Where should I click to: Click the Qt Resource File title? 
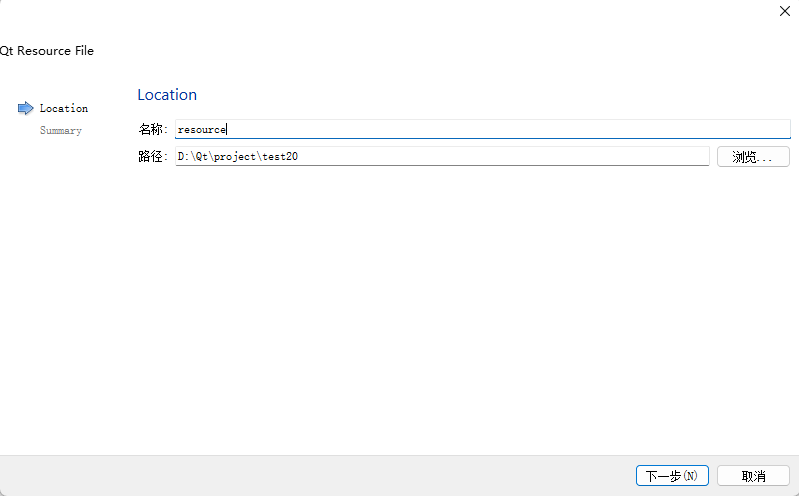(47, 51)
